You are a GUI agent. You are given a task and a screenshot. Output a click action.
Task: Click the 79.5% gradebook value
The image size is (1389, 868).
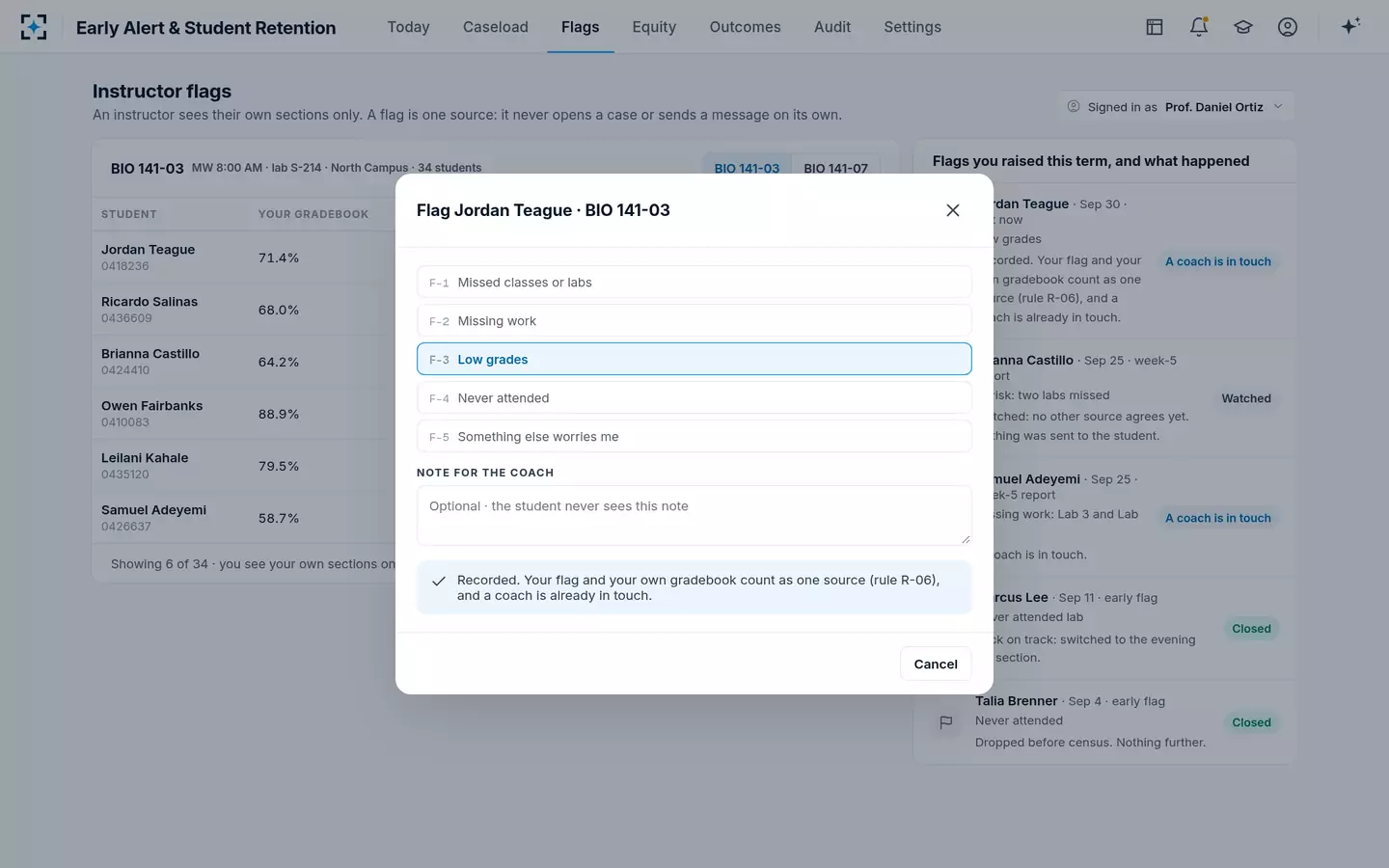(x=279, y=466)
